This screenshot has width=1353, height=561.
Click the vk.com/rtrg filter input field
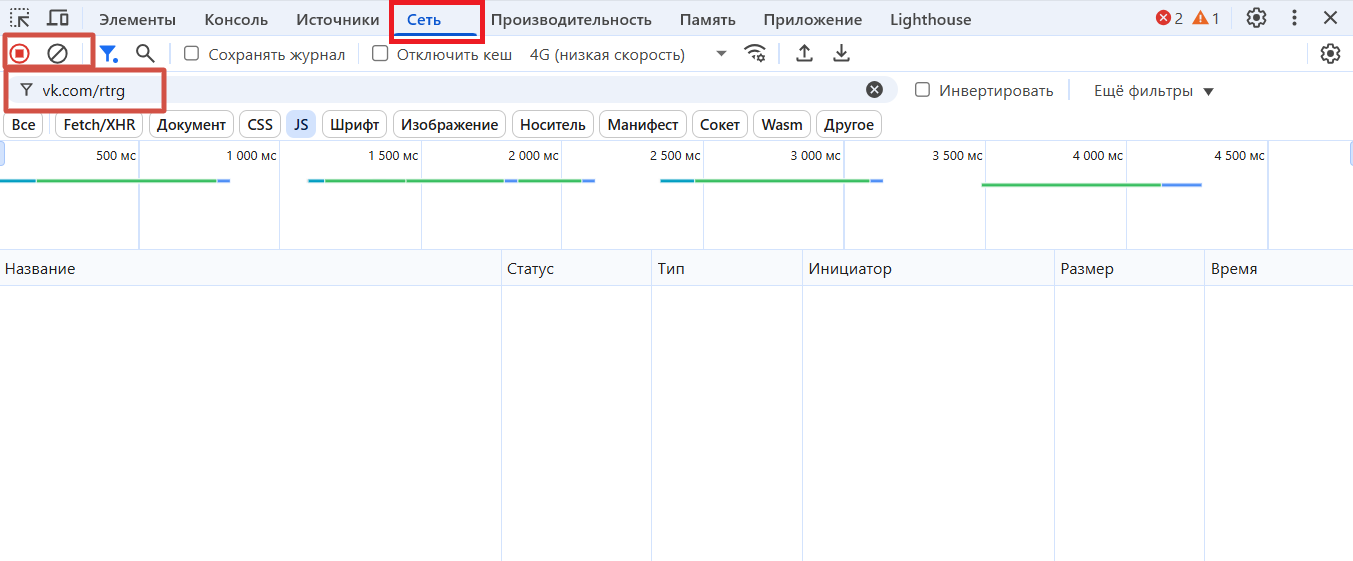point(450,90)
